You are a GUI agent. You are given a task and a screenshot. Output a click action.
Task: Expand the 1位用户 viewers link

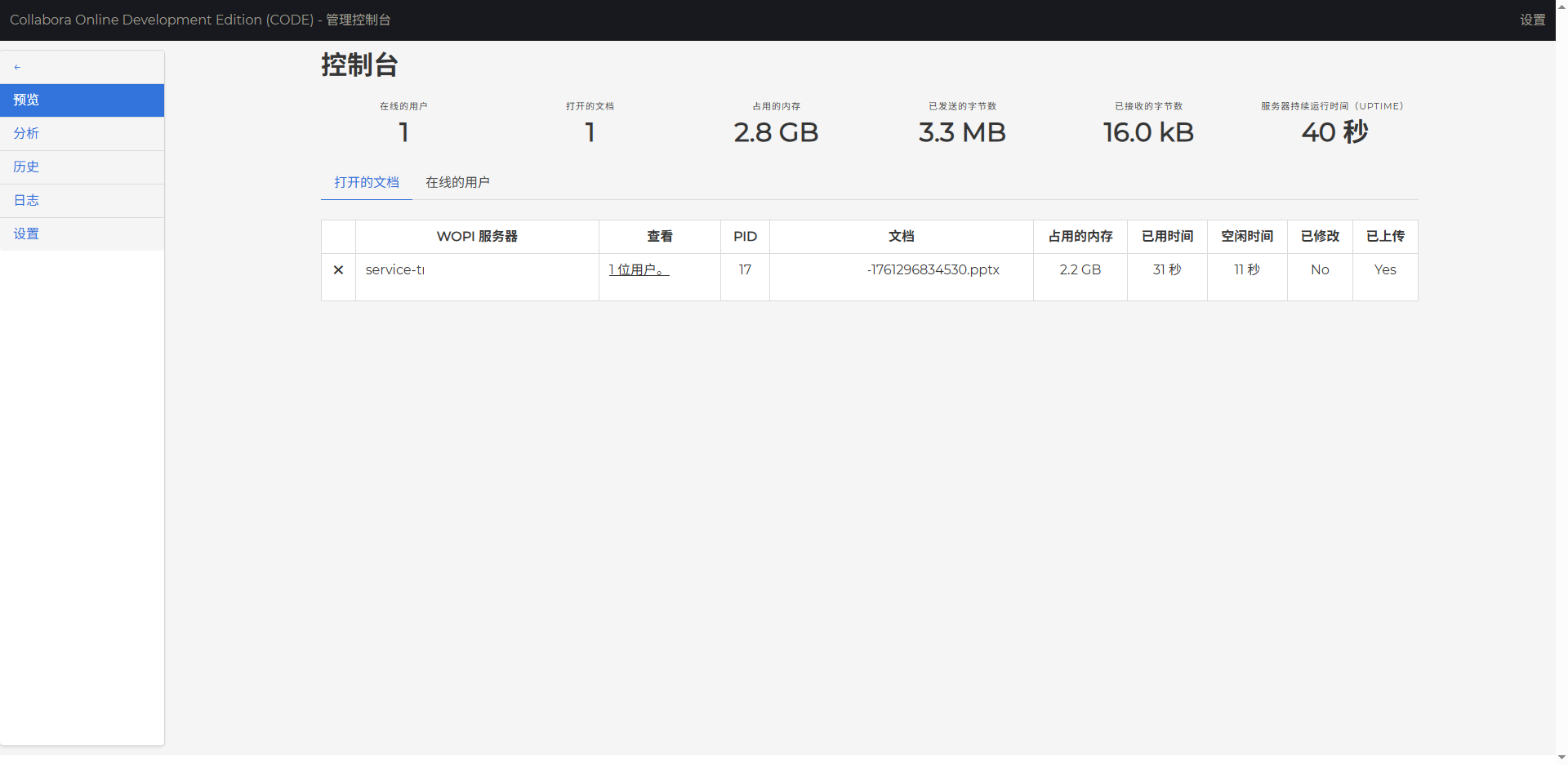point(639,270)
